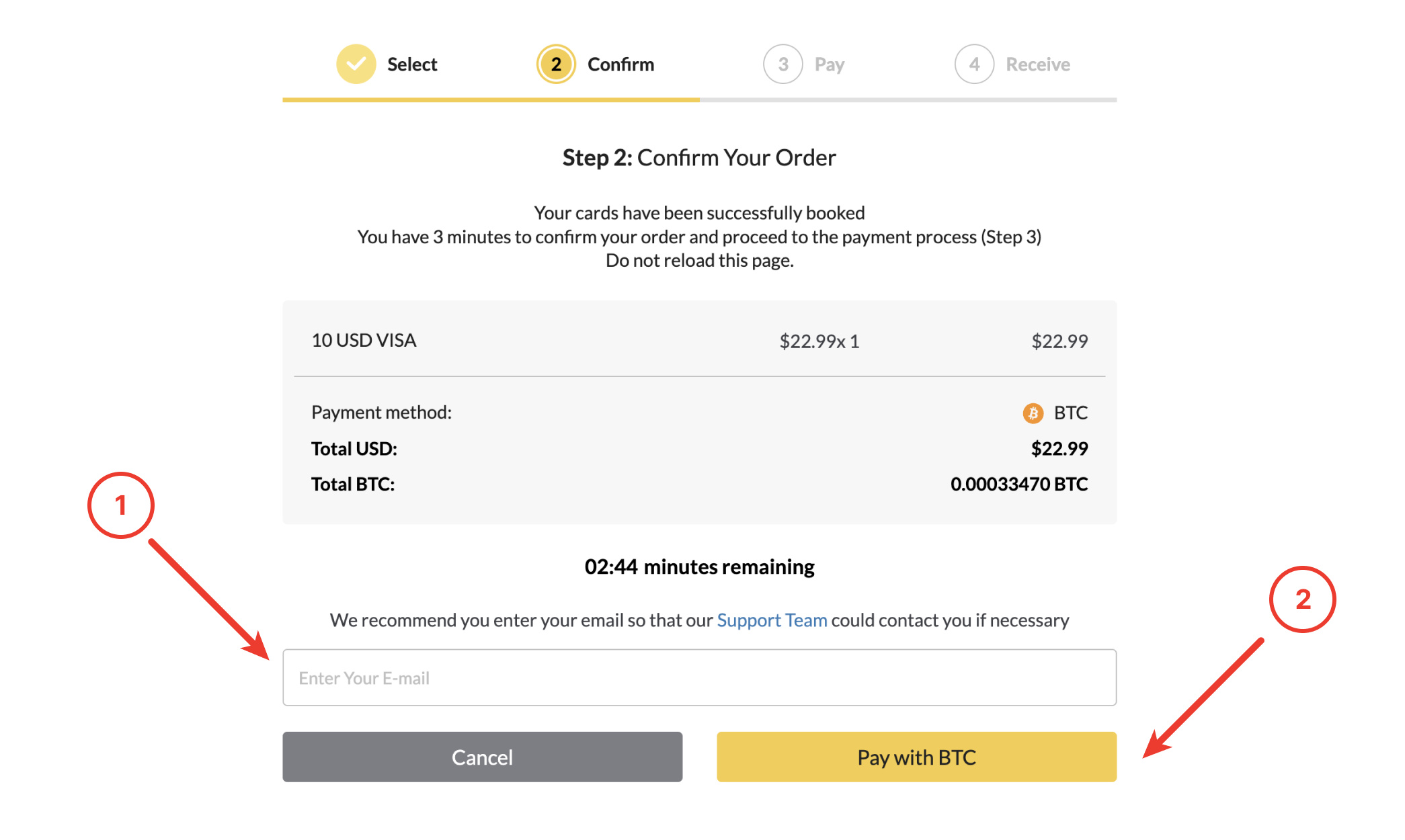The height and width of the screenshot is (840, 1405).
Task: Click the 0.00033470 BTC total amount
Action: 1018,485
